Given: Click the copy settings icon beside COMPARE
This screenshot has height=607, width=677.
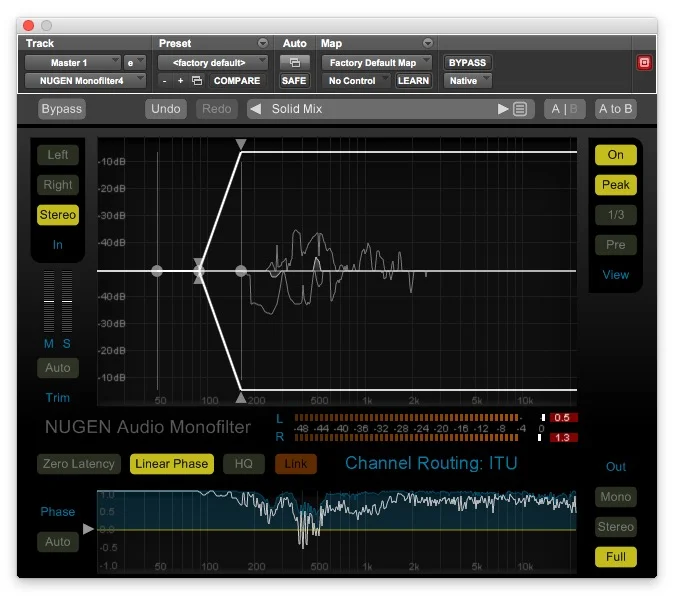Looking at the screenshot, I should click(197, 81).
